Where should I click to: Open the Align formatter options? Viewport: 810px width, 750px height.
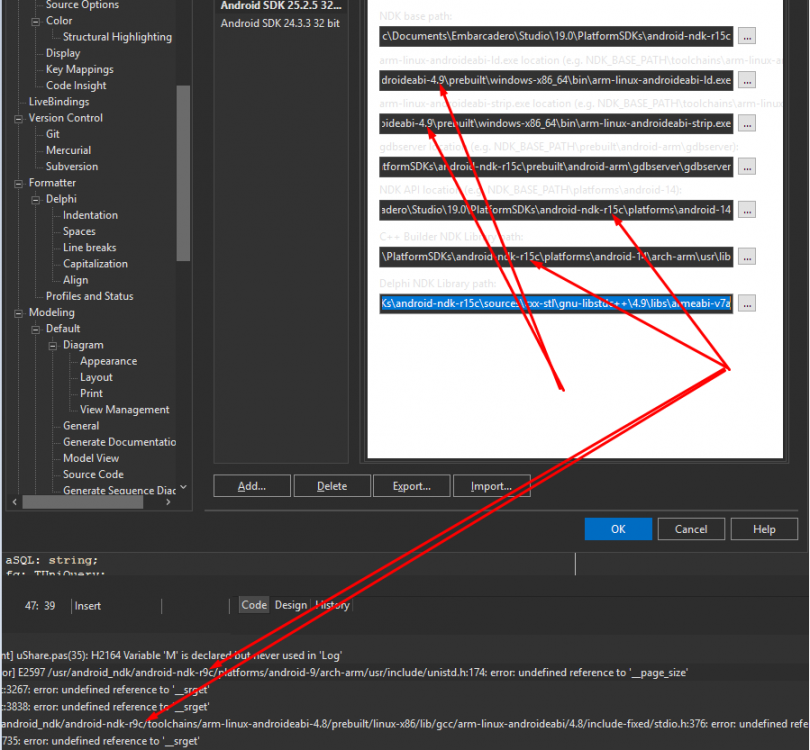[75, 280]
